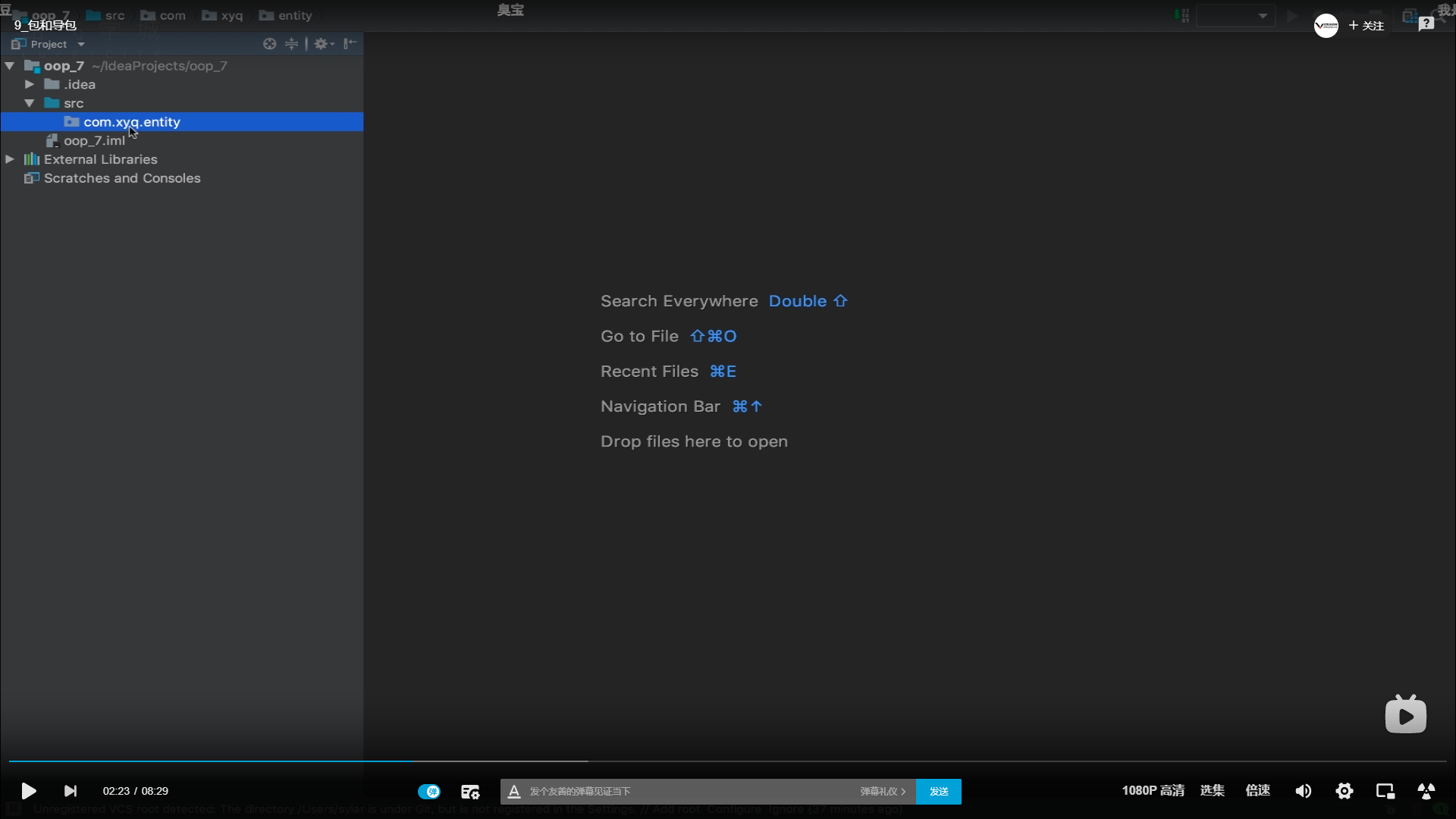Seek on the video progress bar
This screenshot has height=819, width=1456.
point(728,761)
